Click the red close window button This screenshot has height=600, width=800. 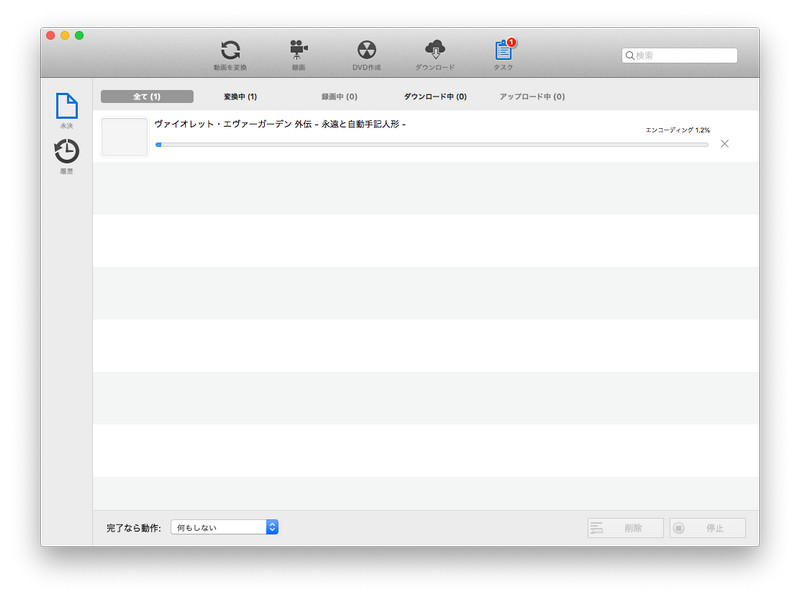pos(51,35)
